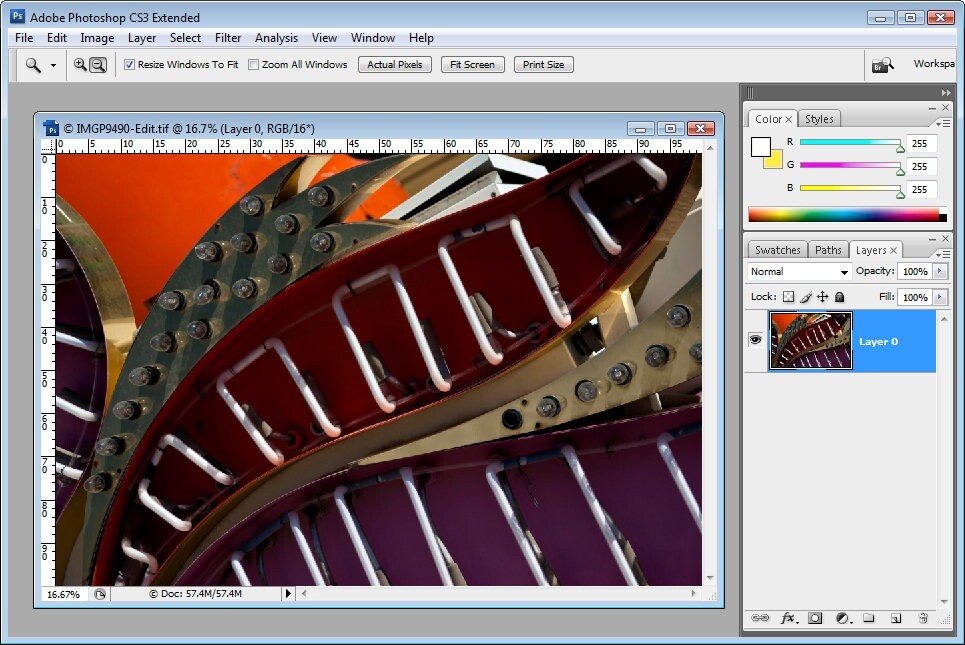Launch Adobe Bridge from options bar
This screenshot has width=965, height=645.
tap(882, 65)
